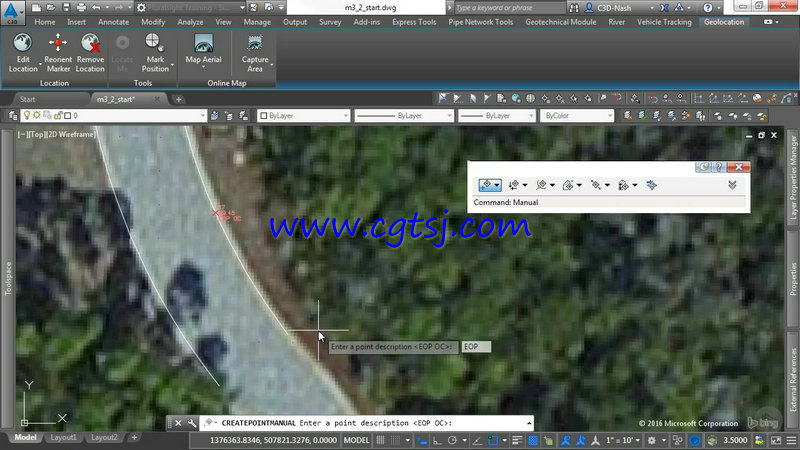800x450 pixels.
Task: Click the Open file folder icon
Action: coord(51,8)
